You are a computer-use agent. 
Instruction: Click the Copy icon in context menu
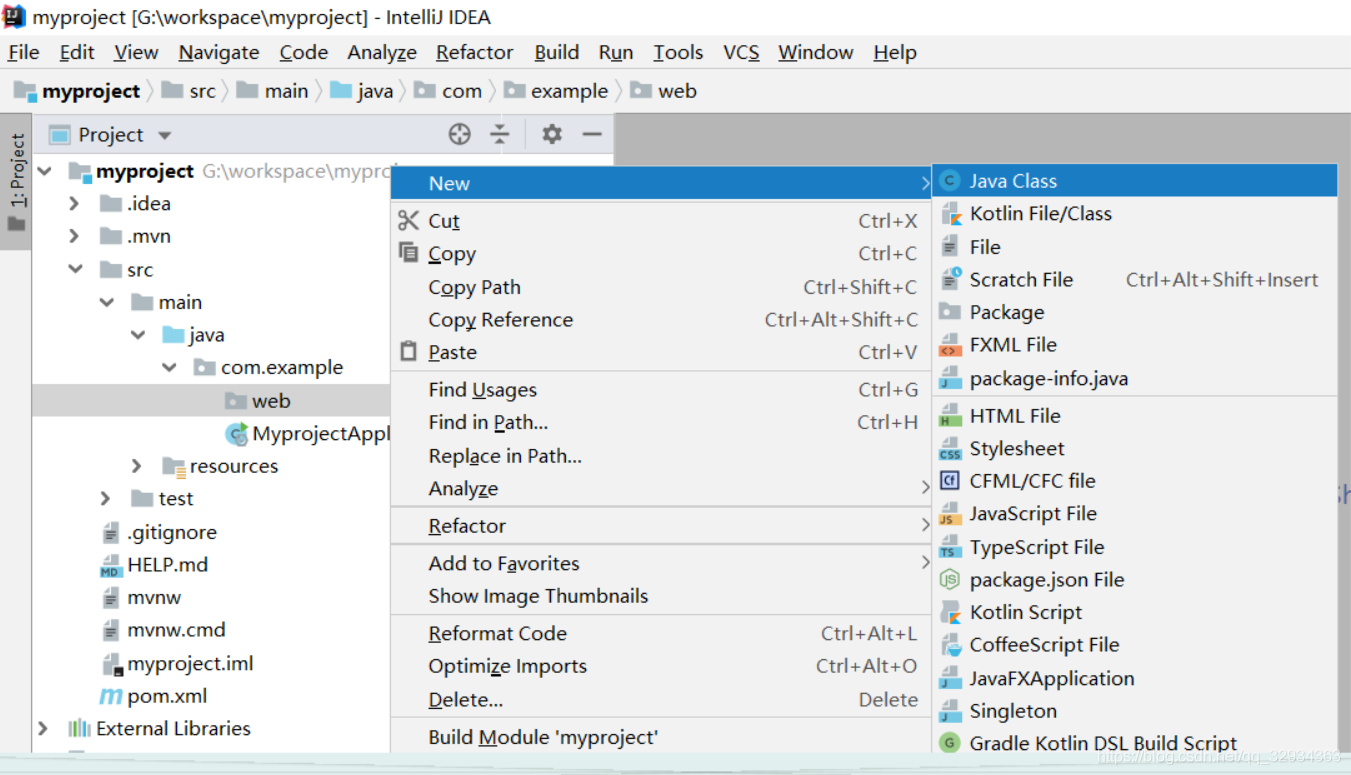click(x=408, y=253)
